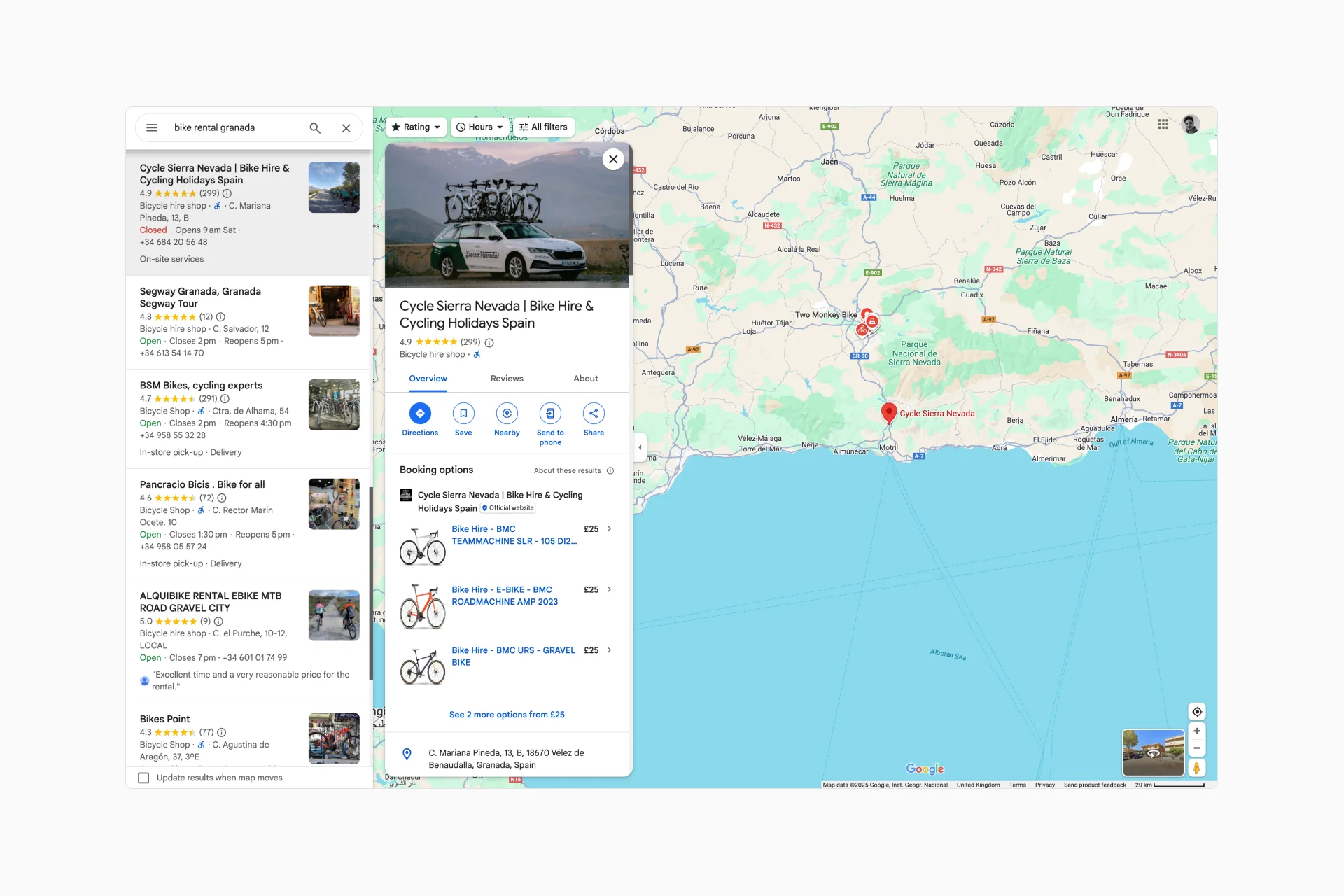Open Google apps grid icon
The width and height of the screenshot is (1344, 896).
[1163, 124]
